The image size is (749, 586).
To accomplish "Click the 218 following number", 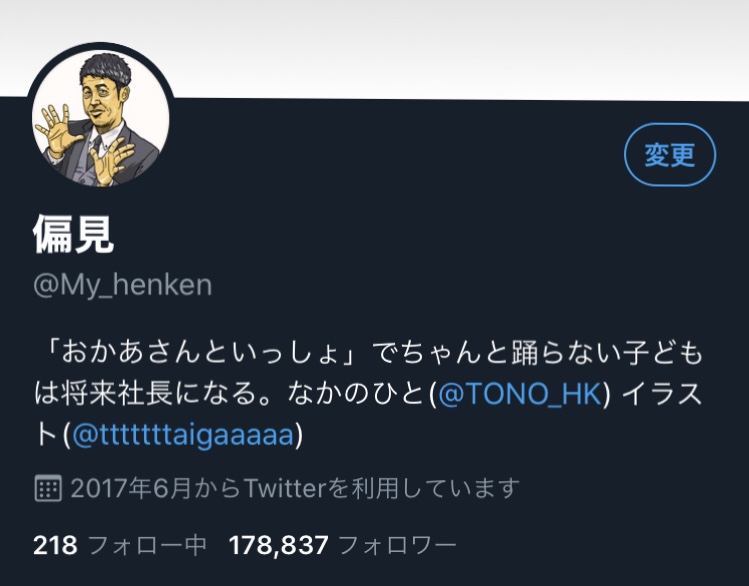I will click(x=55, y=545).
